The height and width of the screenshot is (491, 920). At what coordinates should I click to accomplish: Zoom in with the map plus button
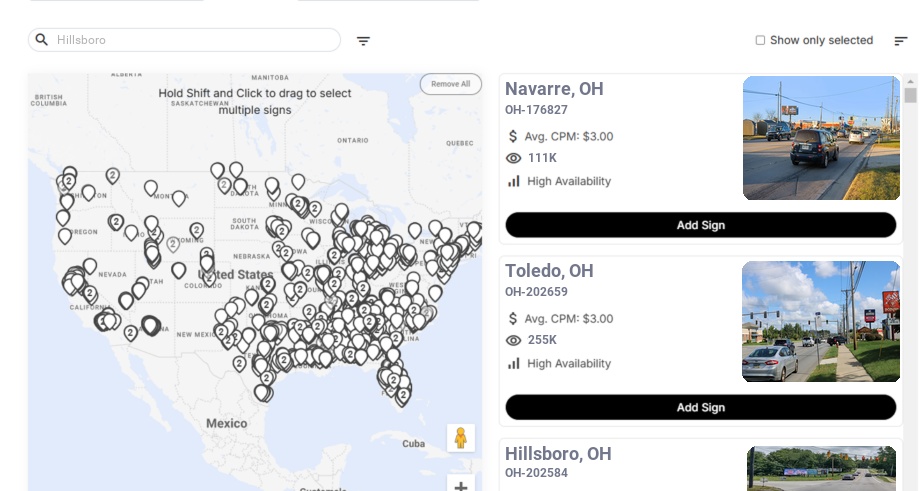click(x=460, y=486)
